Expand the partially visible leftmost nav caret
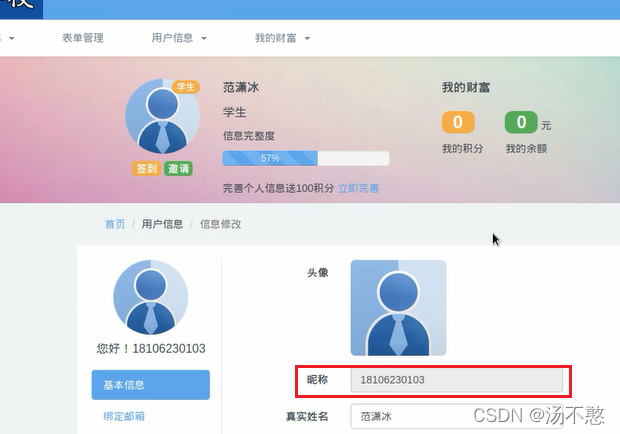Image resolution: width=620 pixels, height=434 pixels. pos(11,38)
